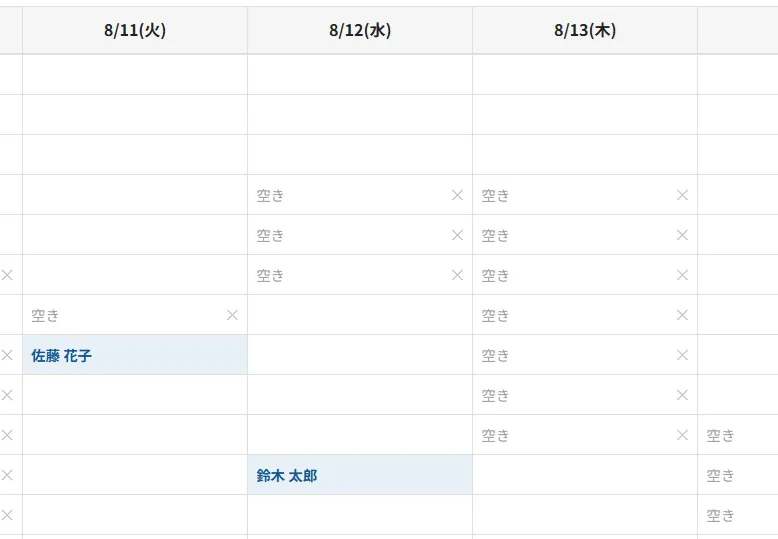Remove sixth 空き slot on 8/13(木)

pyautogui.click(x=682, y=395)
